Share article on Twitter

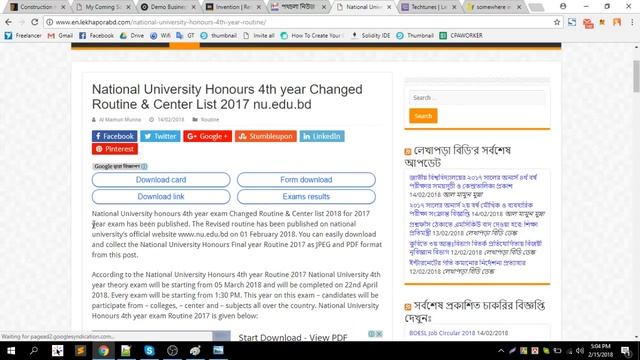(x=160, y=136)
